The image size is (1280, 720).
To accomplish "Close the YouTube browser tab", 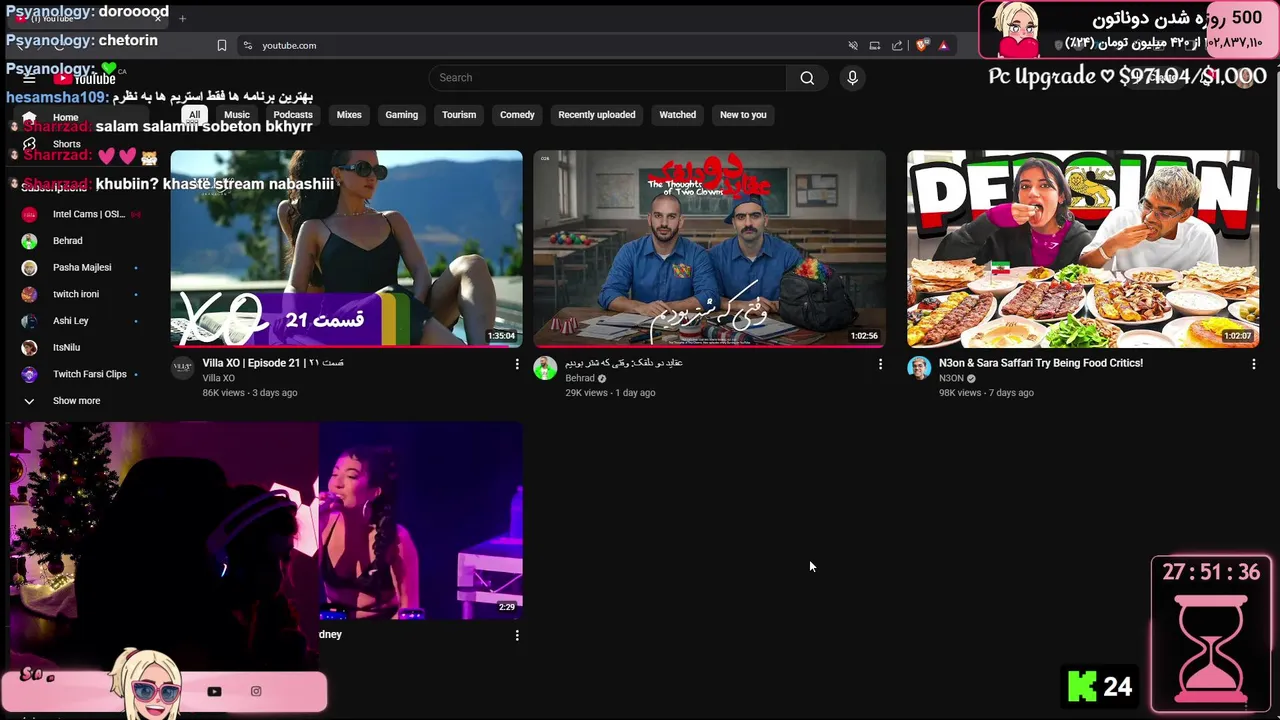I will [x=158, y=18].
